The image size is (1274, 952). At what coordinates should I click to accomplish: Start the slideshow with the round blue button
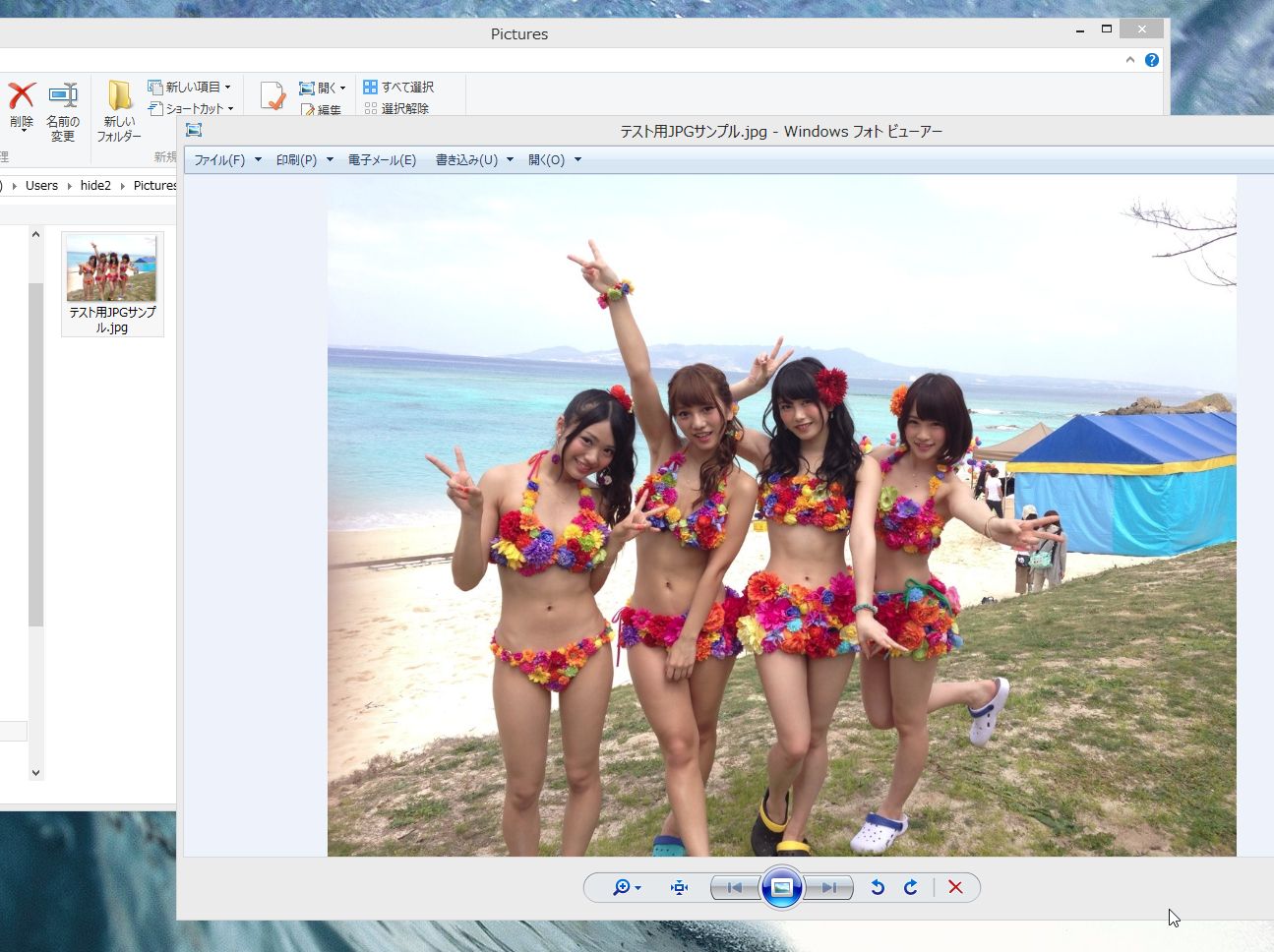(x=782, y=887)
